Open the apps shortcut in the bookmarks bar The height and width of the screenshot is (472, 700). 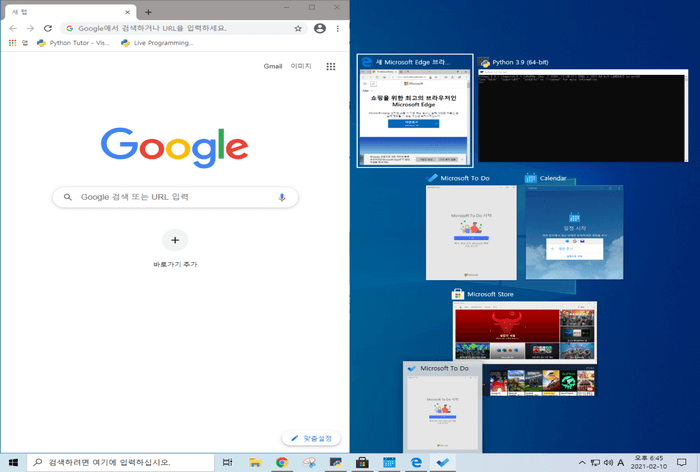click(18, 43)
